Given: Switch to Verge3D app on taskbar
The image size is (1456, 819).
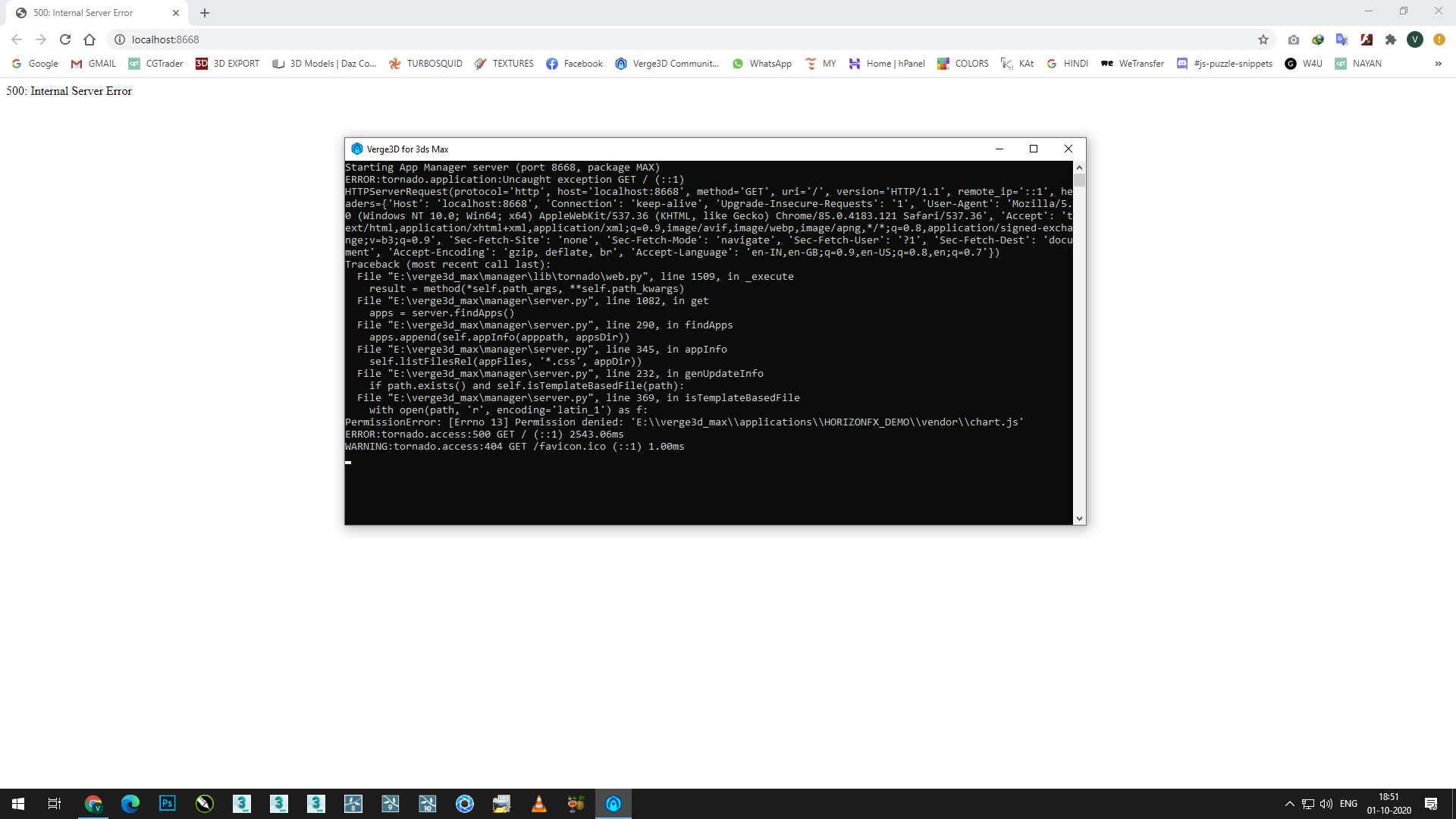Looking at the screenshot, I should (x=613, y=804).
